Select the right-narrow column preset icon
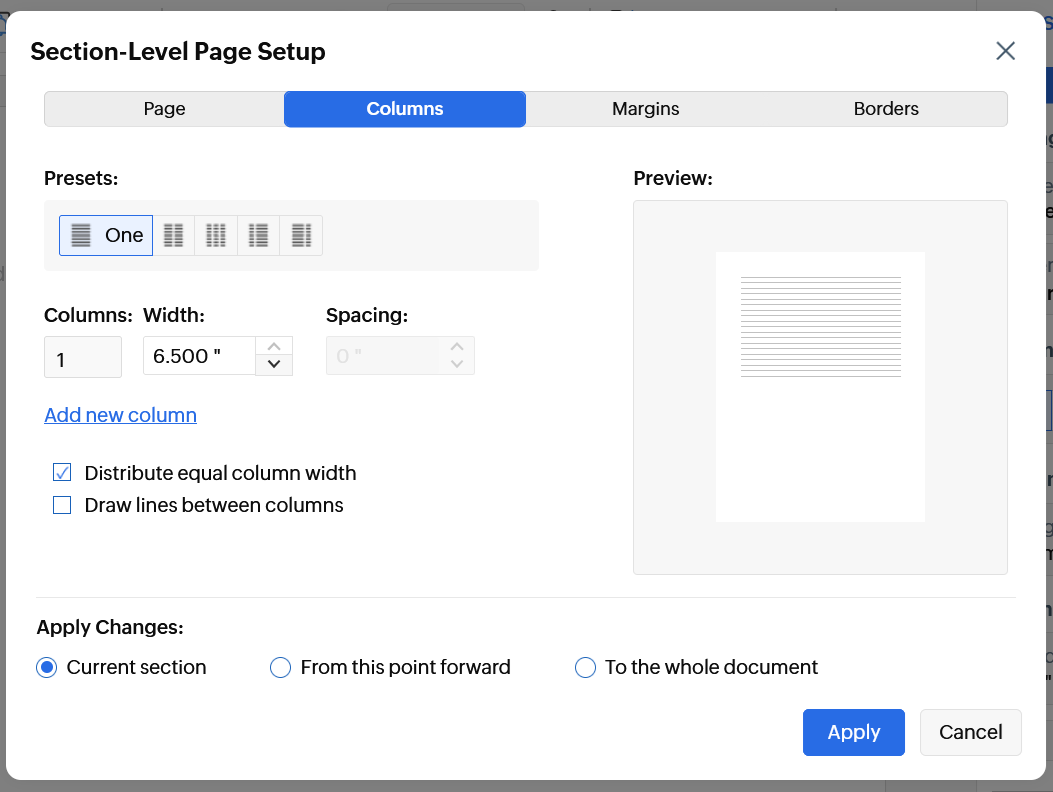 click(301, 235)
